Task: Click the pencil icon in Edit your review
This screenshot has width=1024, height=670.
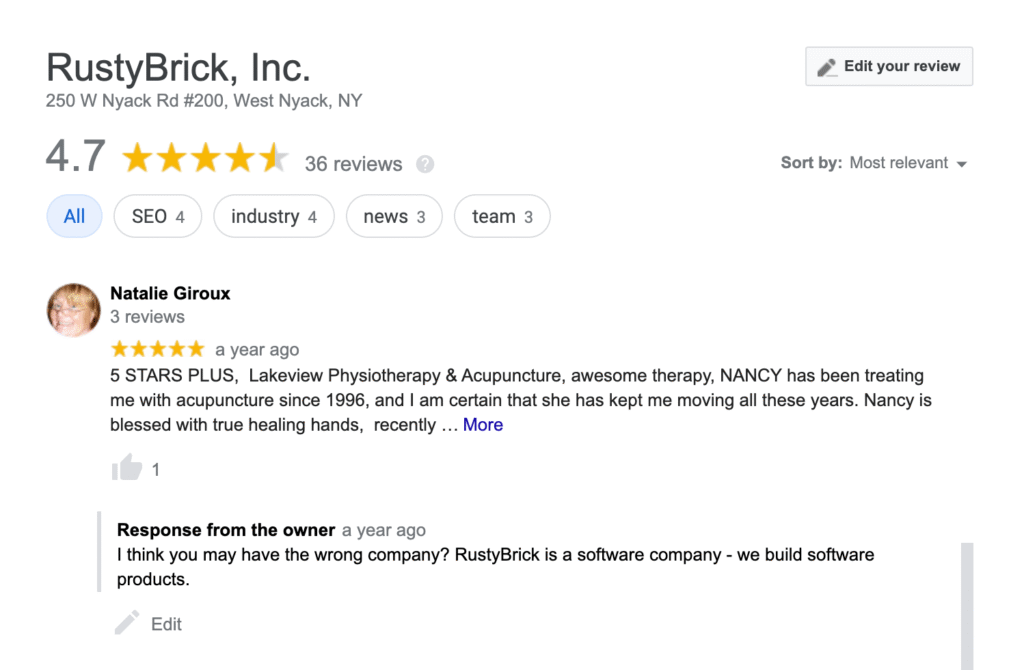Action: (x=826, y=67)
